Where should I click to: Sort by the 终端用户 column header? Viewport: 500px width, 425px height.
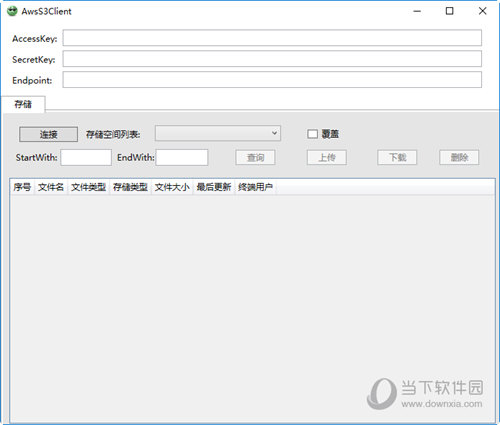[255, 187]
